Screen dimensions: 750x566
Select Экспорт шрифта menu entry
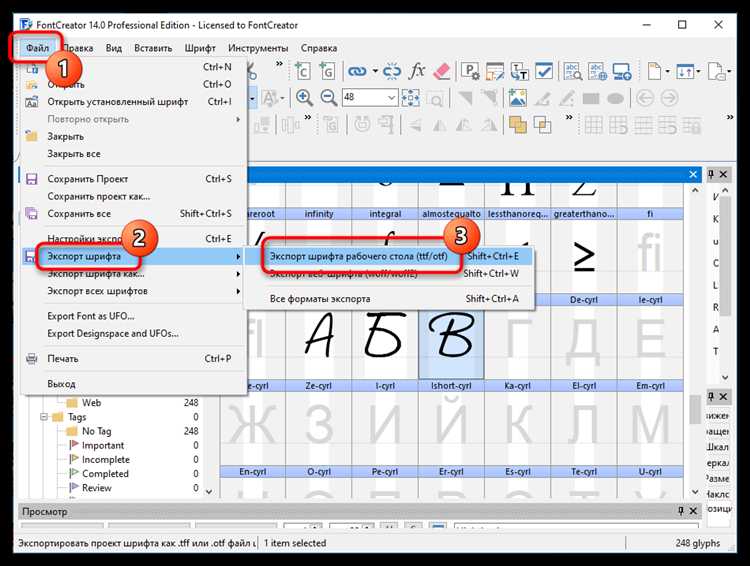133,257
